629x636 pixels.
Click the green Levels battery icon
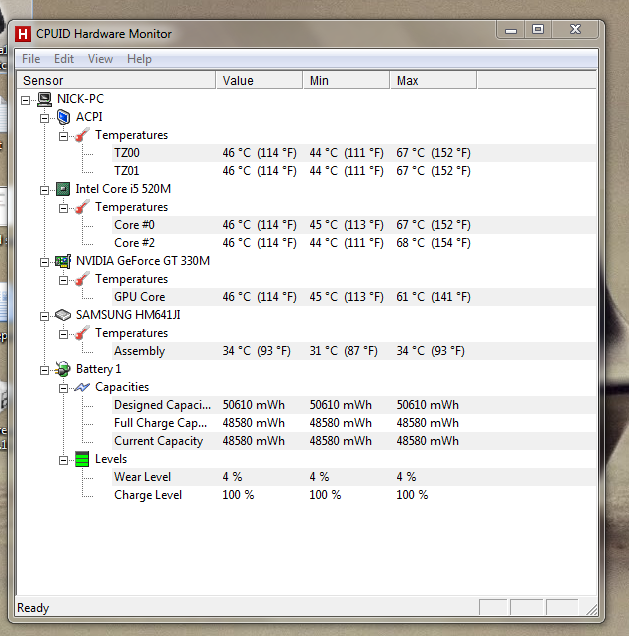click(x=82, y=459)
